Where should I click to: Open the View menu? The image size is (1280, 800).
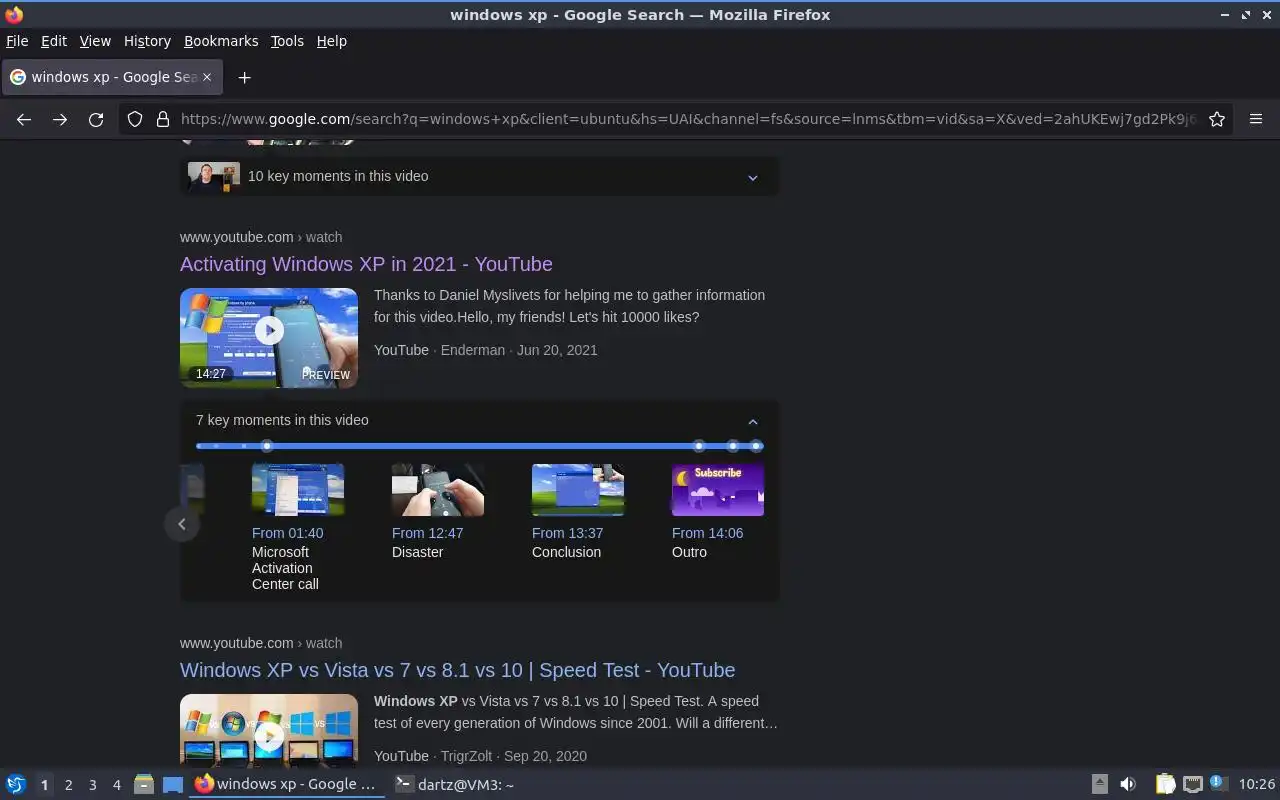(x=95, y=41)
